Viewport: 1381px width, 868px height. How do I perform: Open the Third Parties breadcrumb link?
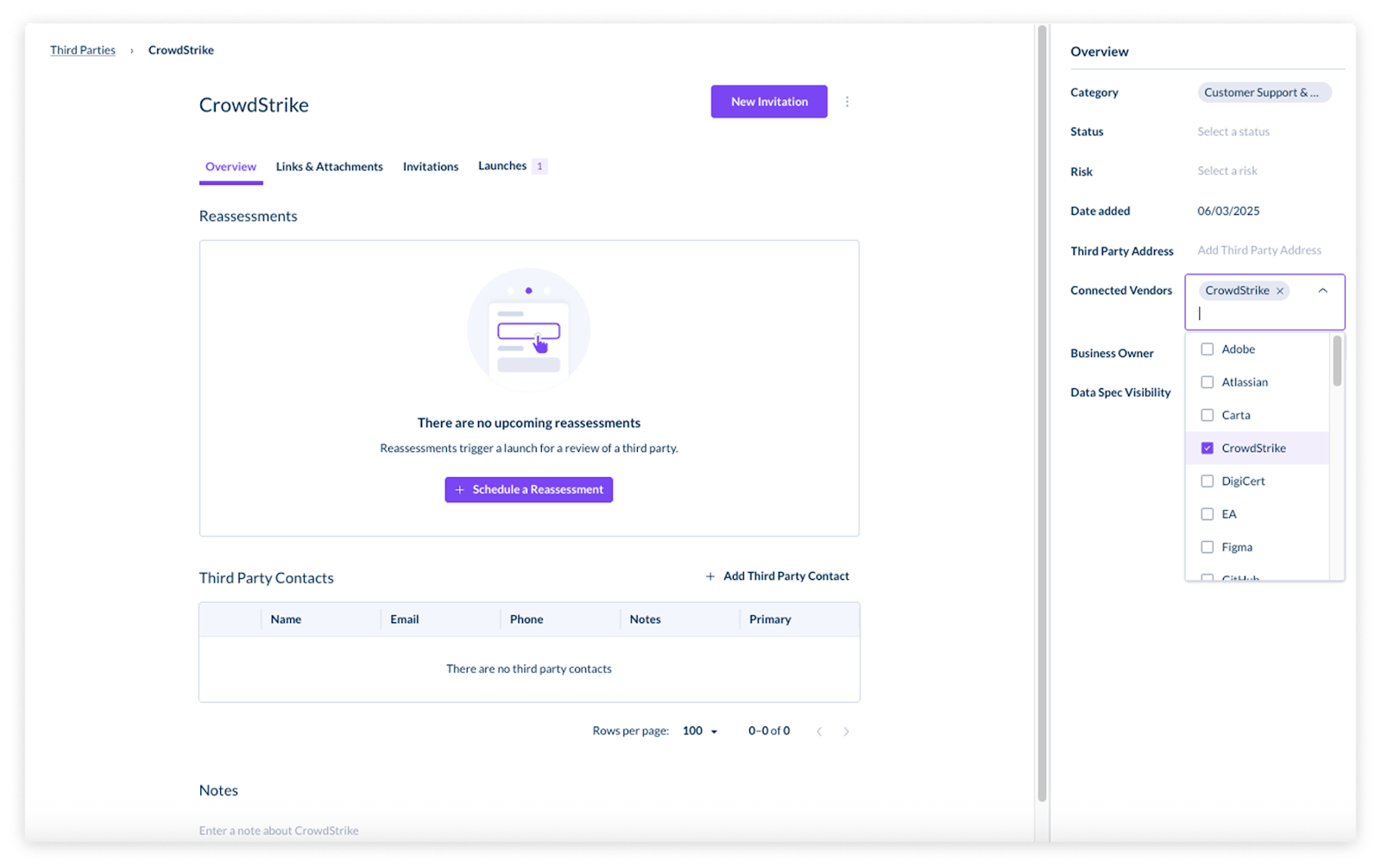pos(83,50)
